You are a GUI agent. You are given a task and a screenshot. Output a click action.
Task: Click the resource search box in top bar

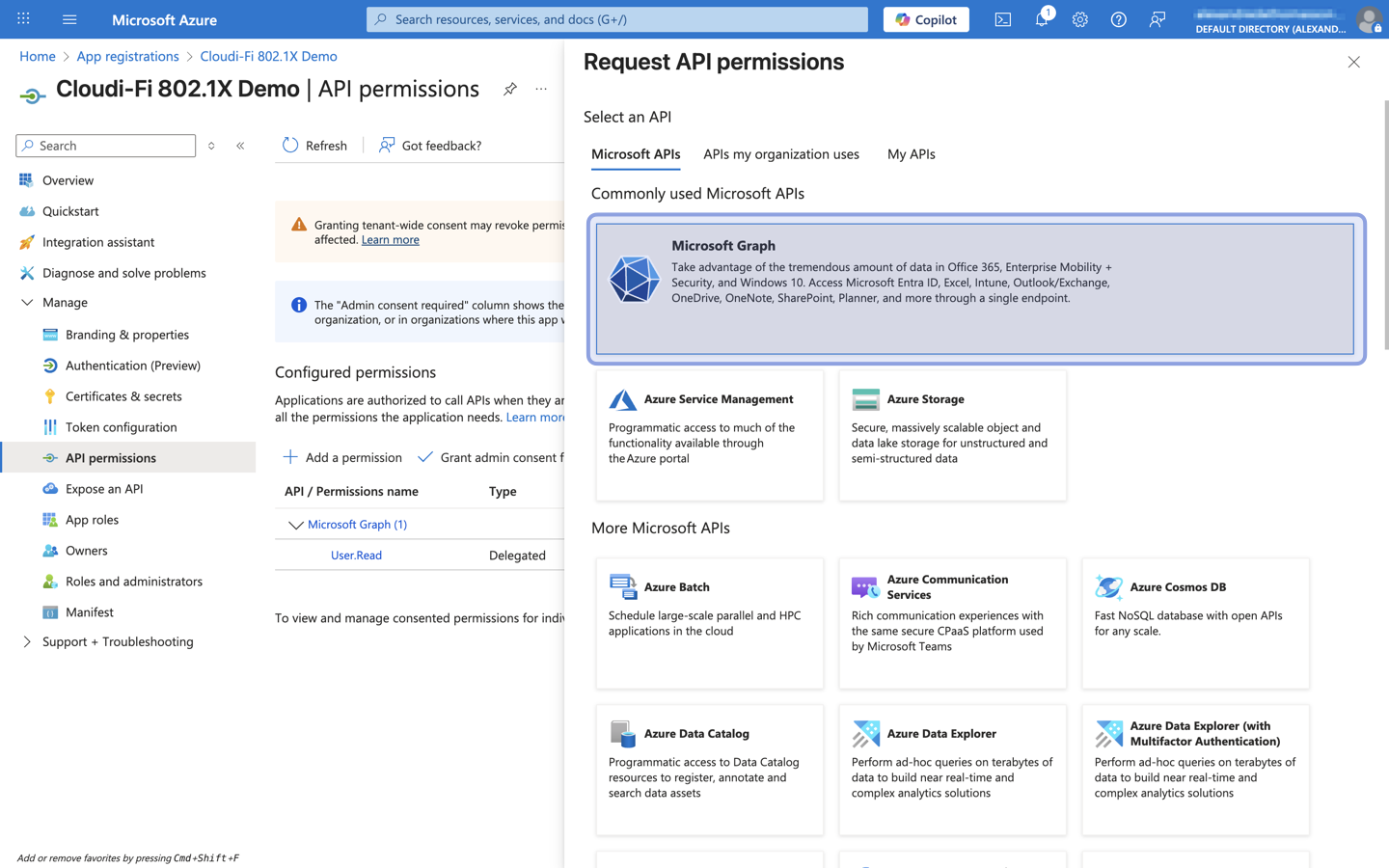pos(617,19)
